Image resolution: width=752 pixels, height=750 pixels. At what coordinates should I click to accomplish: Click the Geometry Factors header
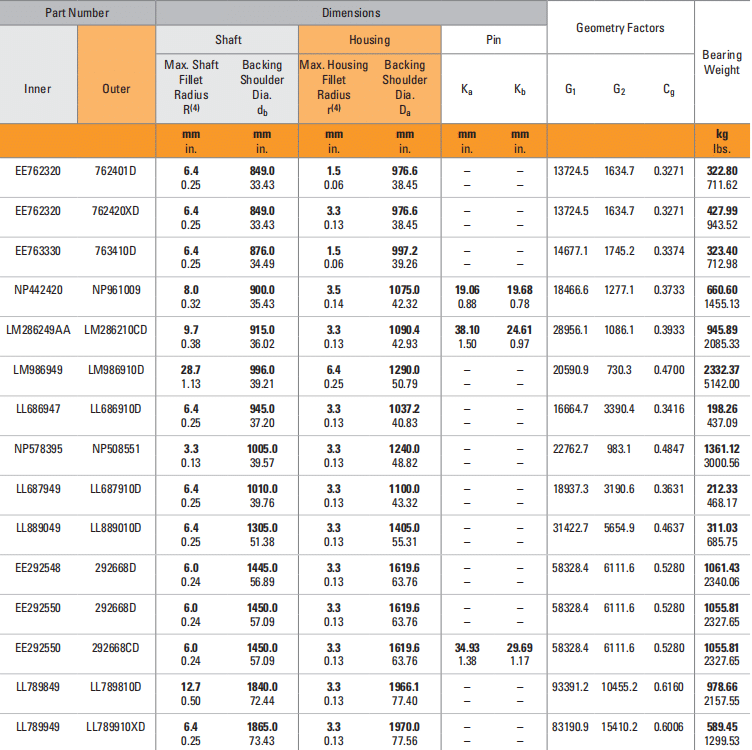pyautogui.click(x=620, y=28)
